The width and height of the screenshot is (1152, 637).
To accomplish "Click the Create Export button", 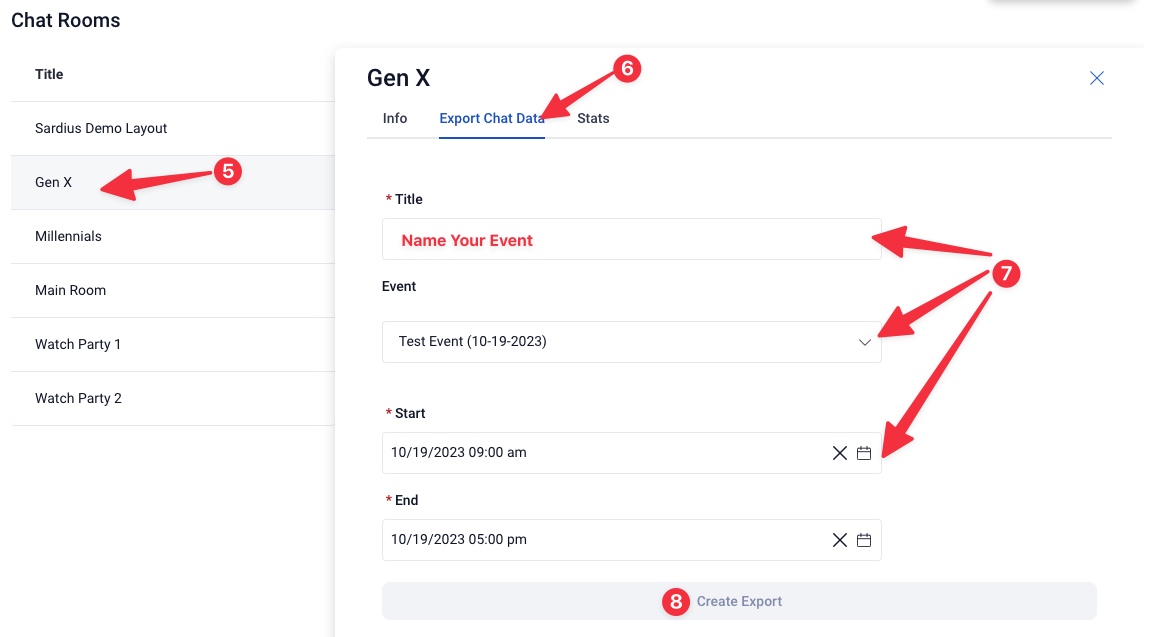I will click(738, 601).
